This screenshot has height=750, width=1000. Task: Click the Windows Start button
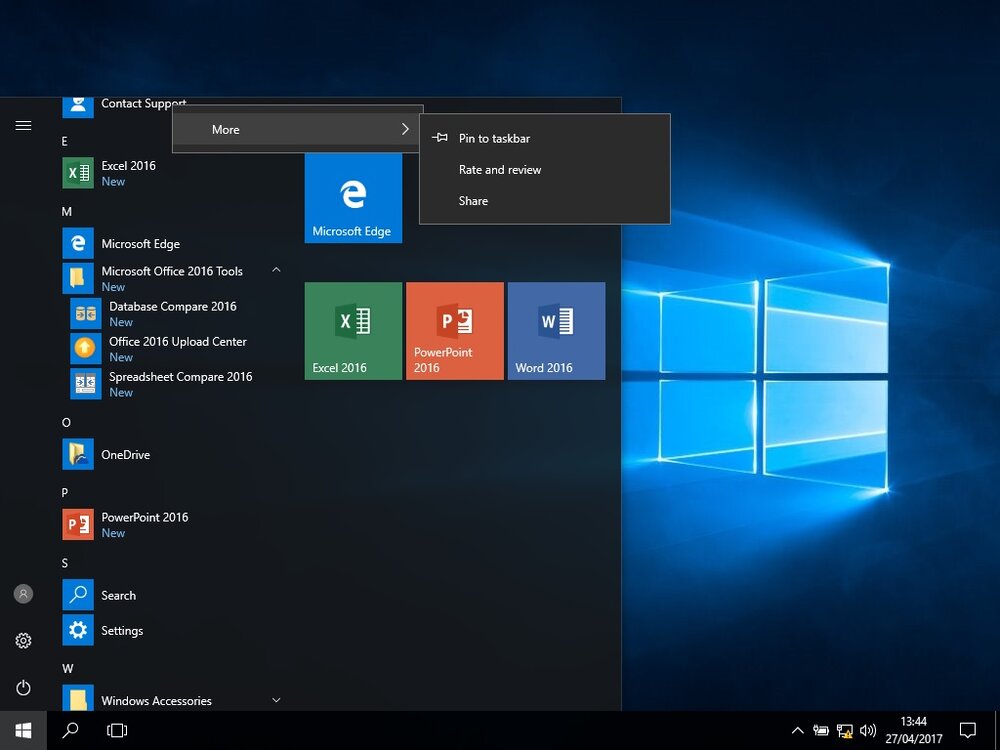pyautogui.click(x=23, y=730)
